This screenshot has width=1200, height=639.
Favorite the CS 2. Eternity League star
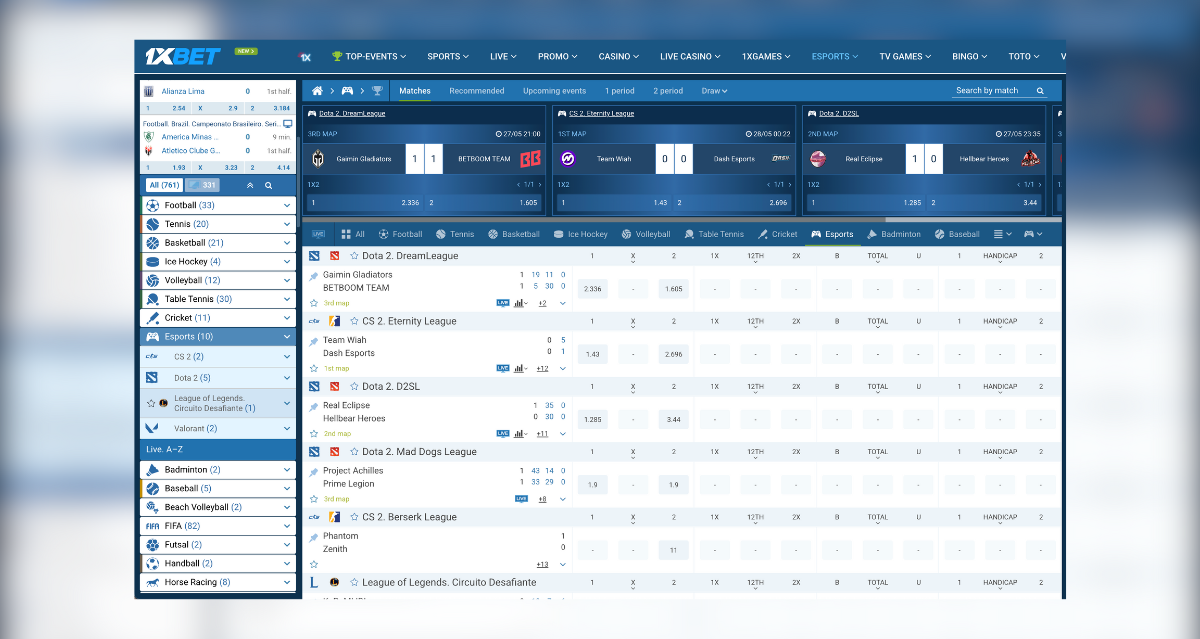(354, 321)
